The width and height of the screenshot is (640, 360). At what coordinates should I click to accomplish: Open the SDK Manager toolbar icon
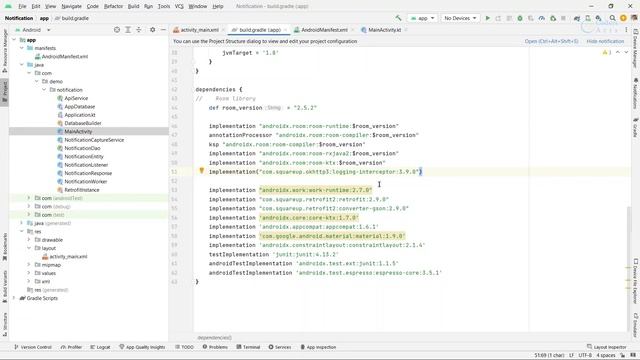click(x=598, y=18)
